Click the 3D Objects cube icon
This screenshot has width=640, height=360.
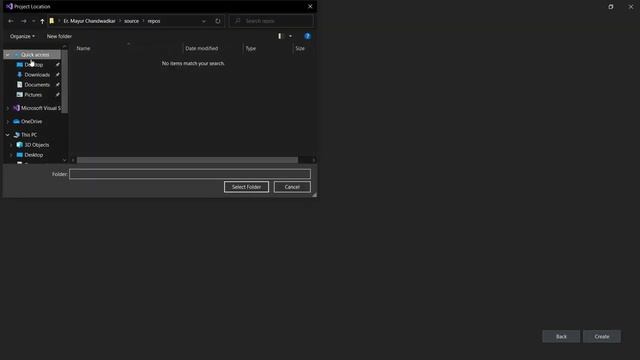[x=19, y=145]
